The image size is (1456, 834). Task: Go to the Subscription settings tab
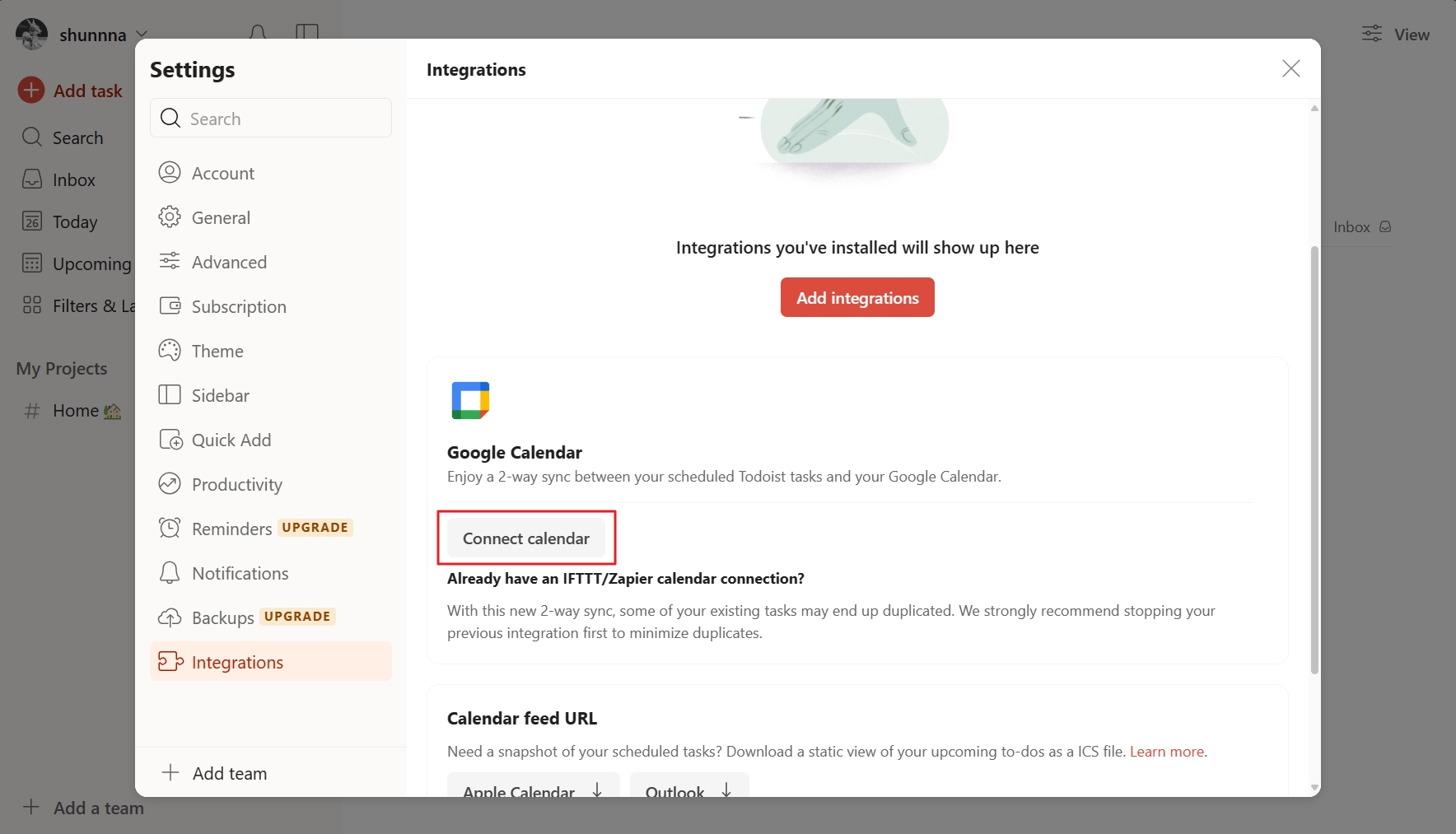point(270,306)
